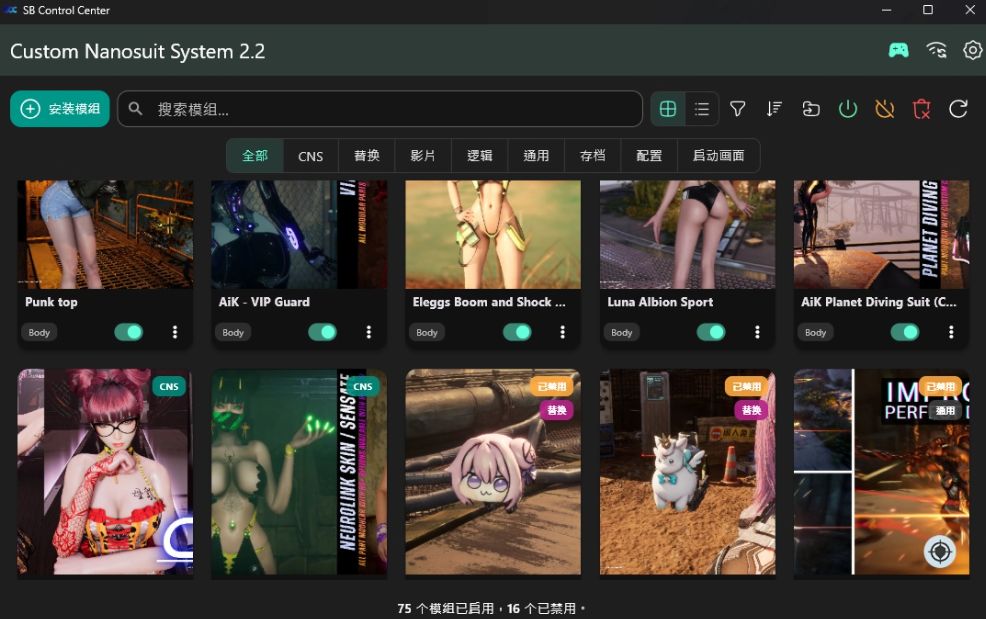Image resolution: width=986 pixels, height=619 pixels.
Task: Click Body tag on AiK Planet Diving Suit
Action: [816, 332]
